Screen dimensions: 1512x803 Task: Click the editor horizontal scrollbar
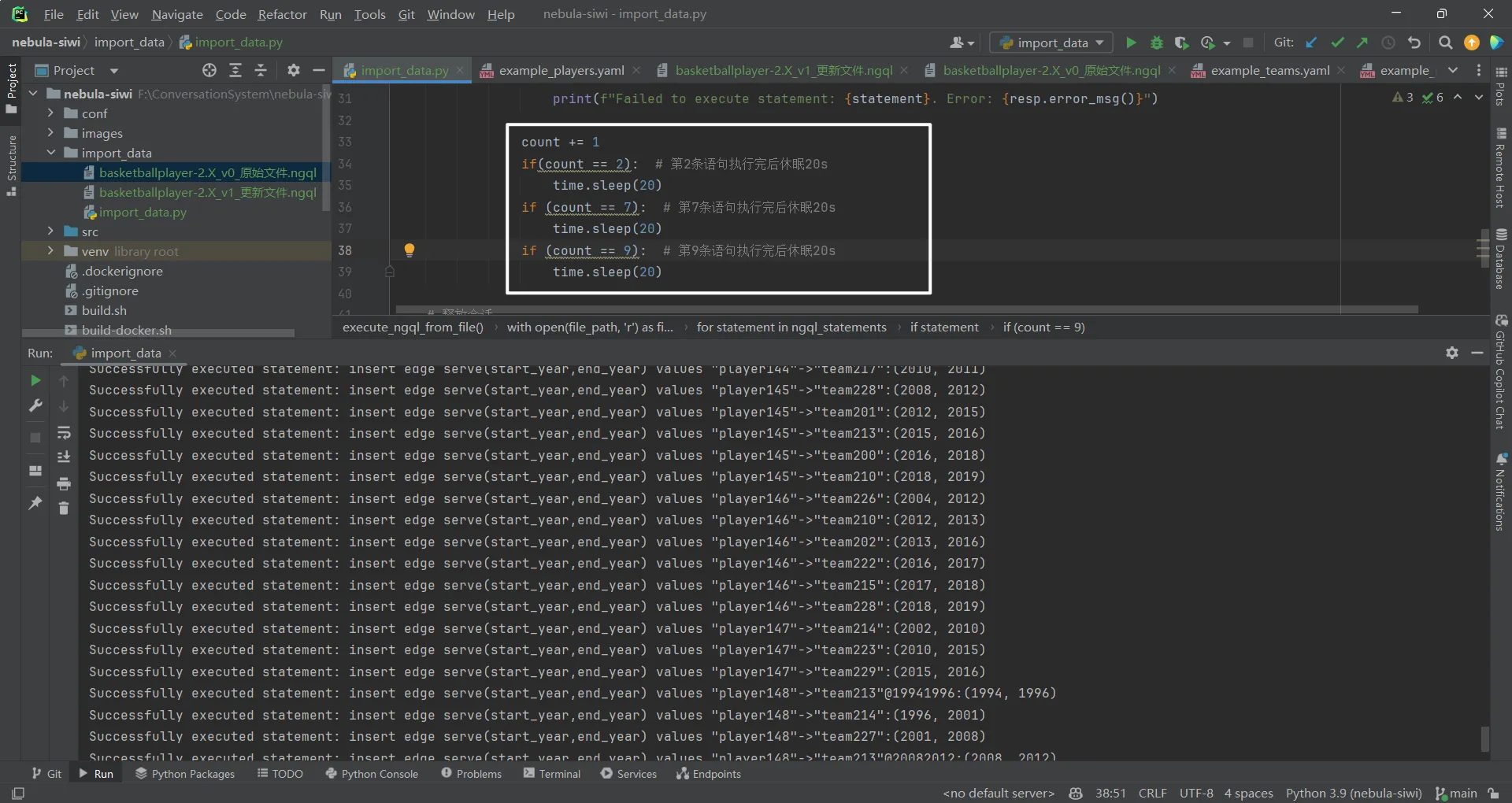click(x=907, y=309)
